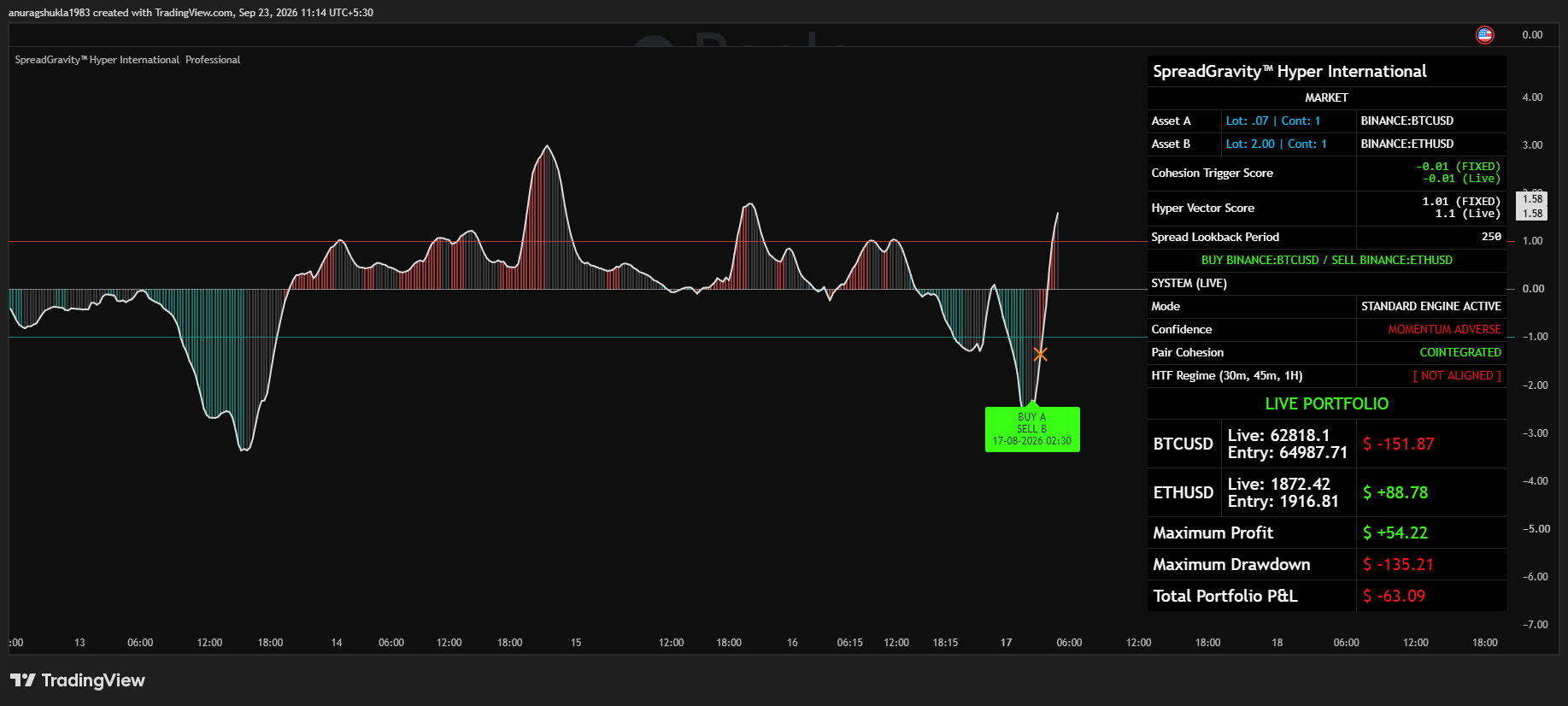Click the Asset A label
The image size is (1568, 706).
(1171, 121)
